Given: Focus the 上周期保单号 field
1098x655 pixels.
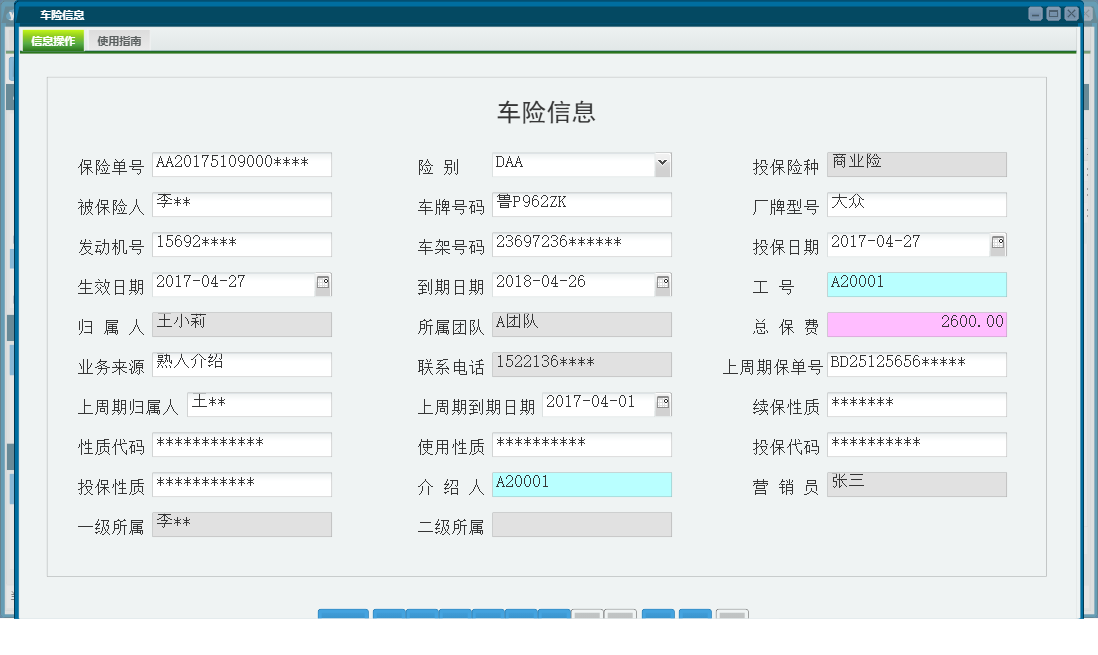Looking at the screenshot, I should [x=917, y=364].
